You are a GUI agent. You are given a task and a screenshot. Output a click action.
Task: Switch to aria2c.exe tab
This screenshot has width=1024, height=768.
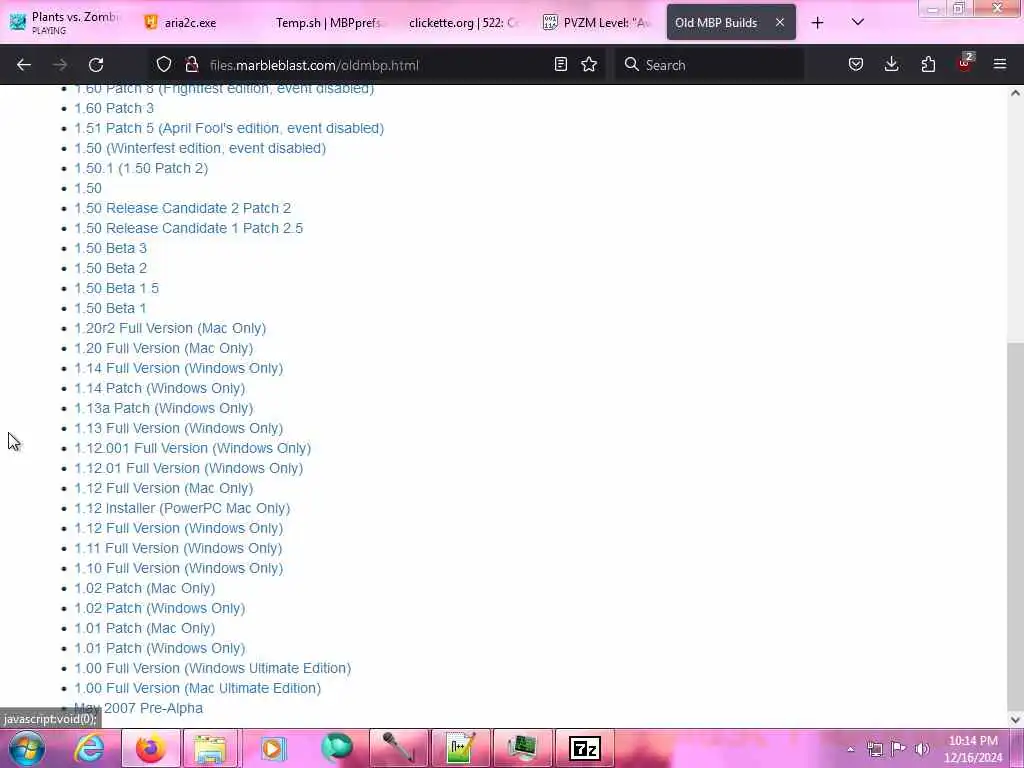pos(190,22)
